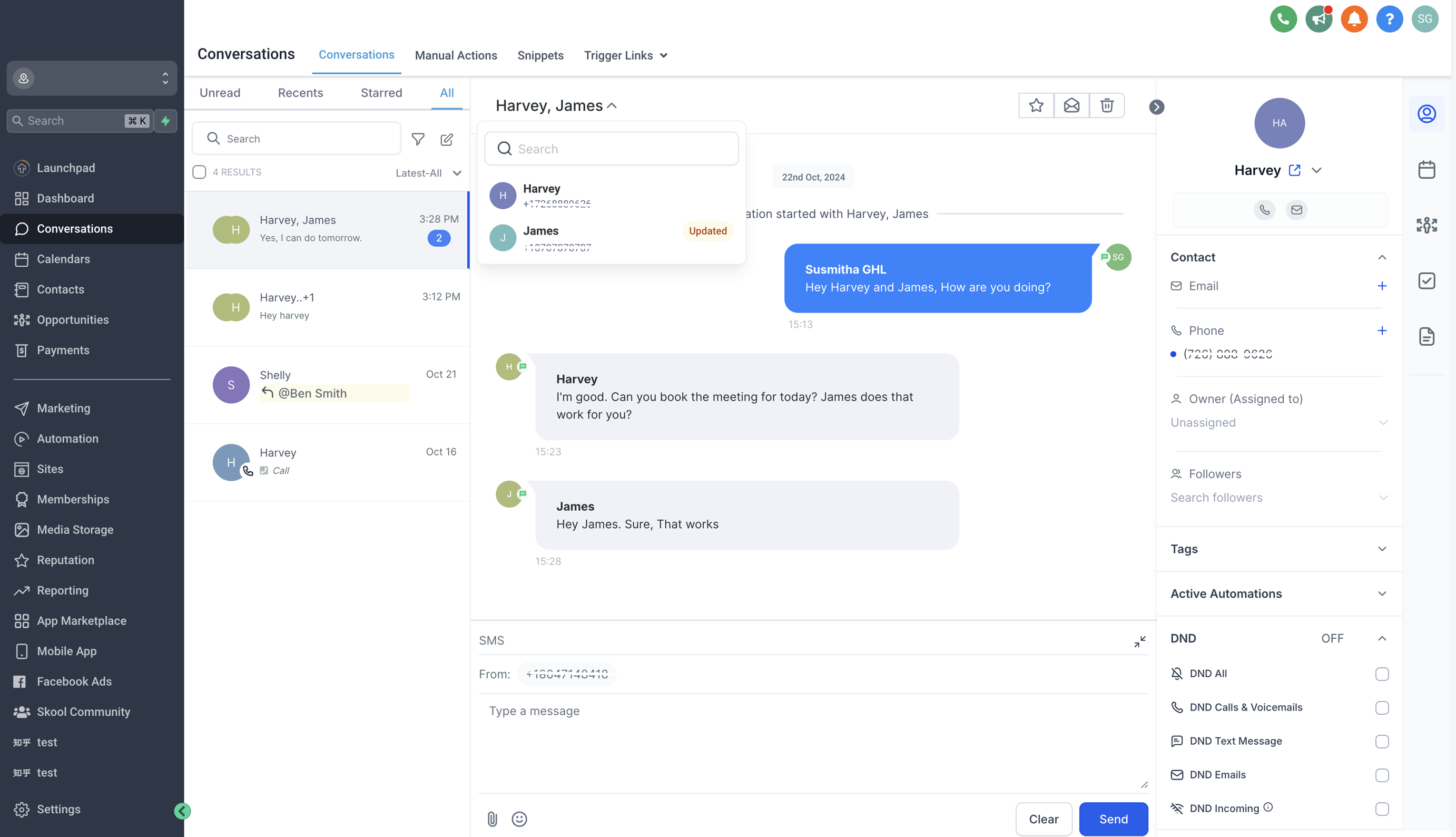Click the green phone dialer icon
Screen dimensions: 1456x837
click(1283, 20)
